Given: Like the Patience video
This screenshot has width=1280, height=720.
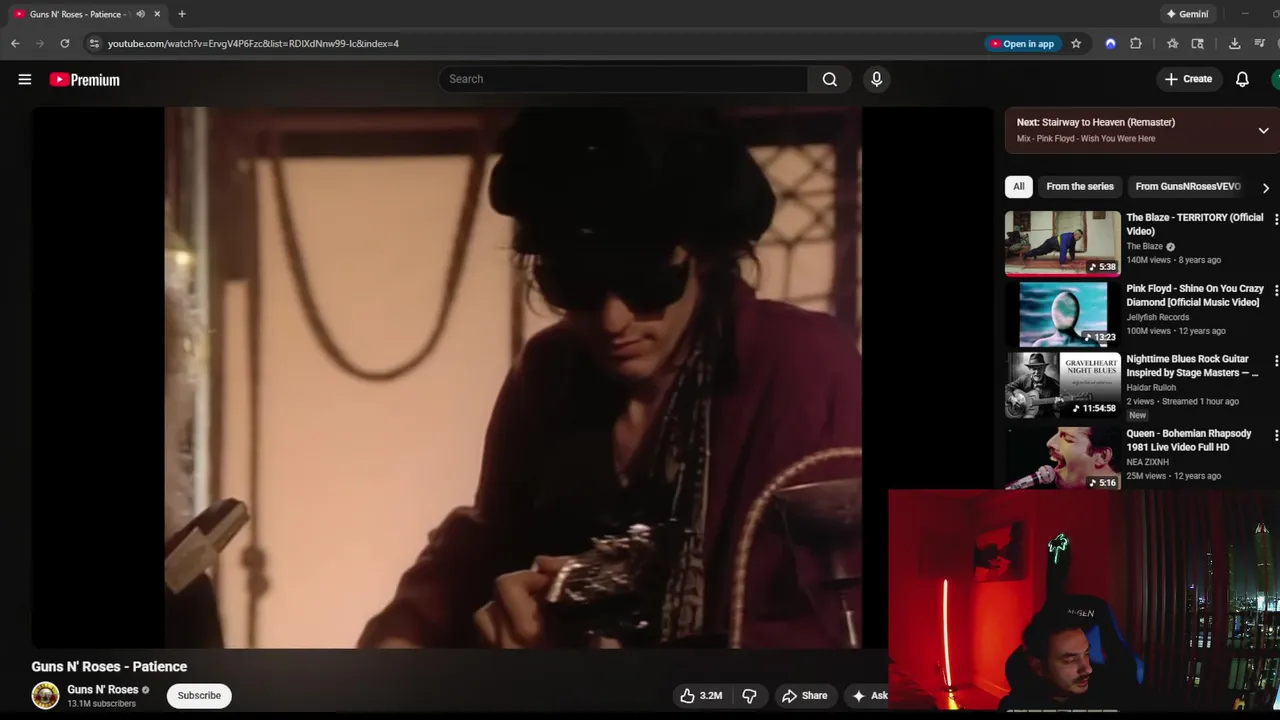Looking at the screenshot, I should tap(701, 696).
